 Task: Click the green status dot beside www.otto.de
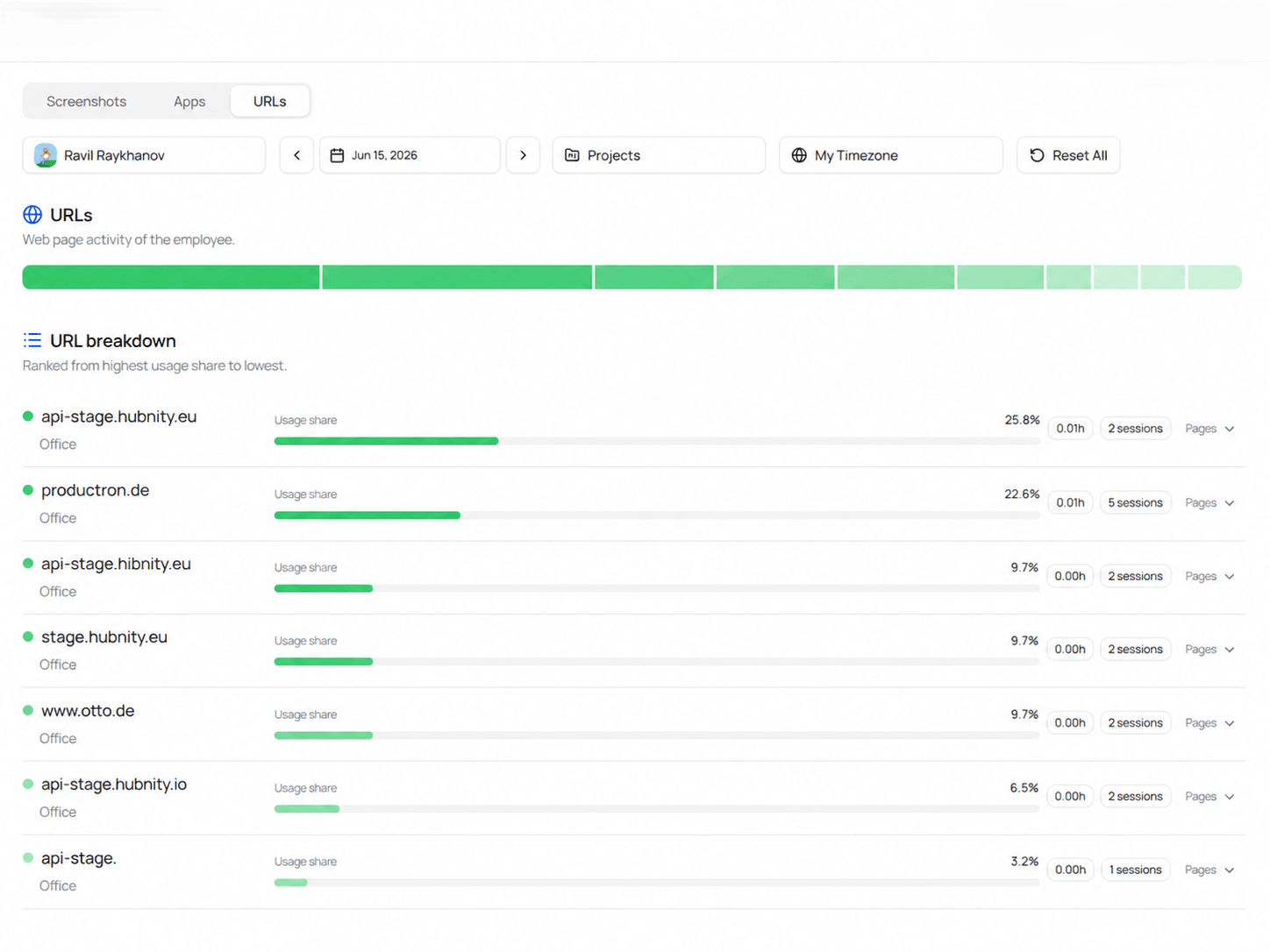pos(28,711)
